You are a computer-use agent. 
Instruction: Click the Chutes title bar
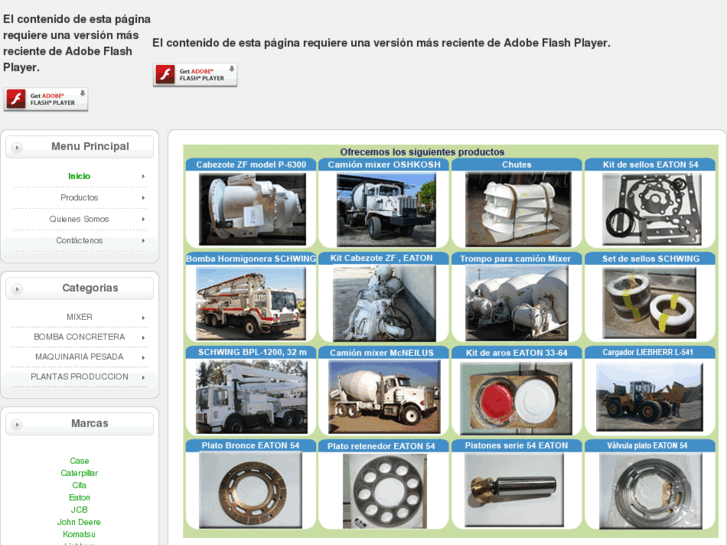click(x=517, y=165)
